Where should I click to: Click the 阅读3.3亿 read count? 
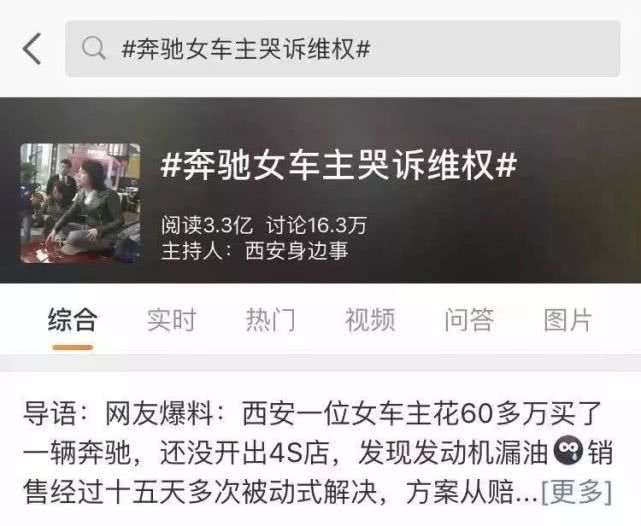[207, 225]
